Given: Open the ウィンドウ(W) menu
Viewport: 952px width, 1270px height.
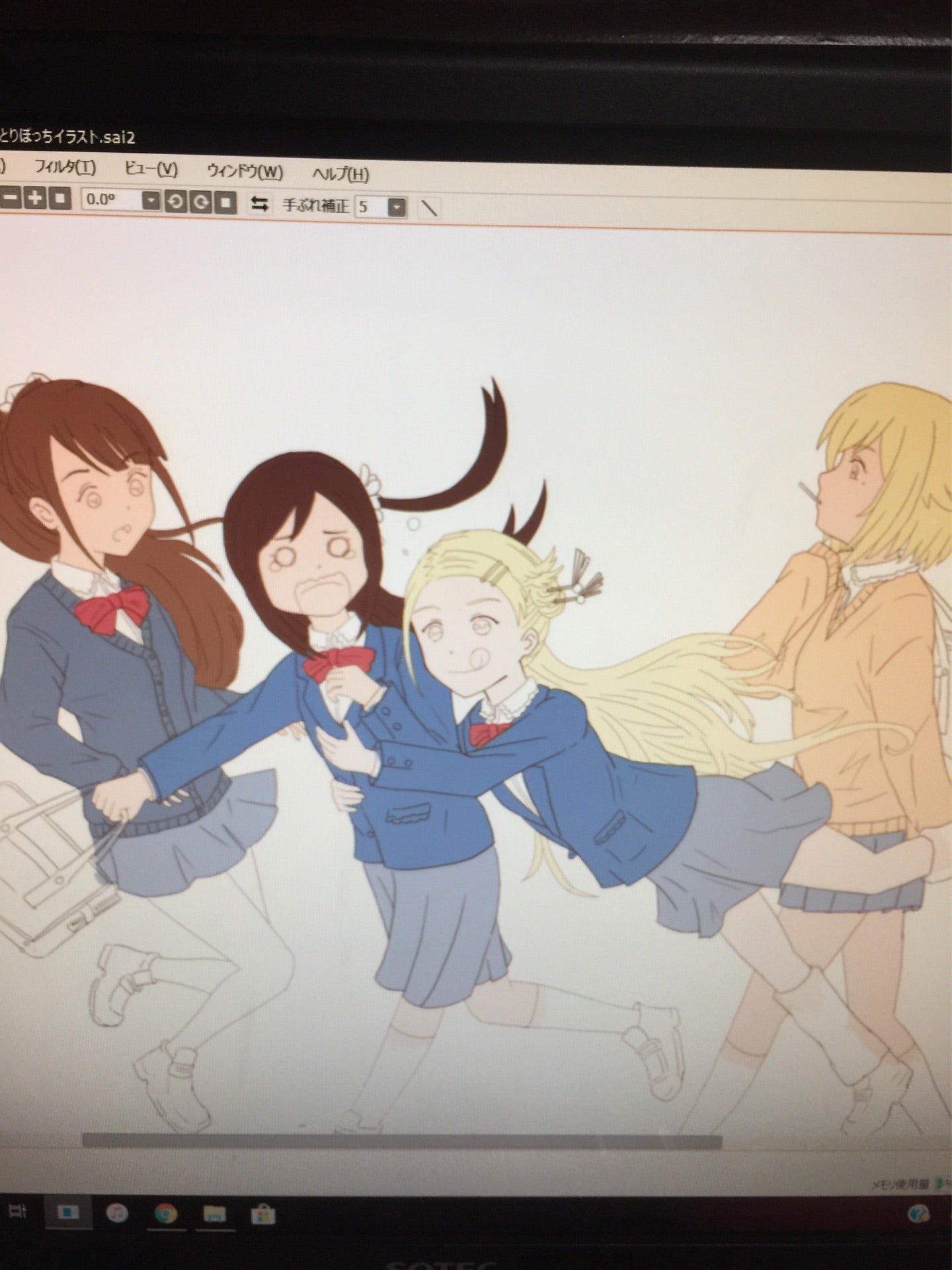Looking at the screenshot, I should (x=245, y=172).
